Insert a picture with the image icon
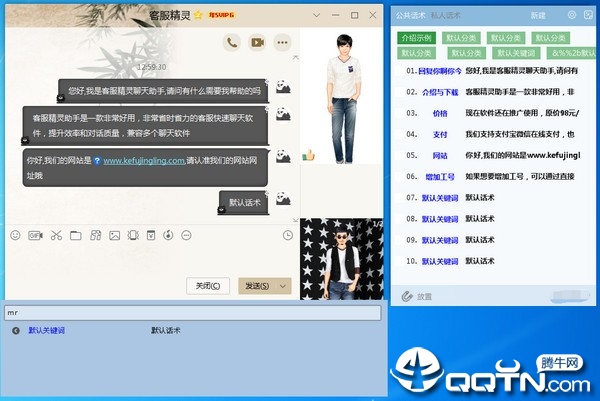 pyautogui.click(x=114, y=235)
